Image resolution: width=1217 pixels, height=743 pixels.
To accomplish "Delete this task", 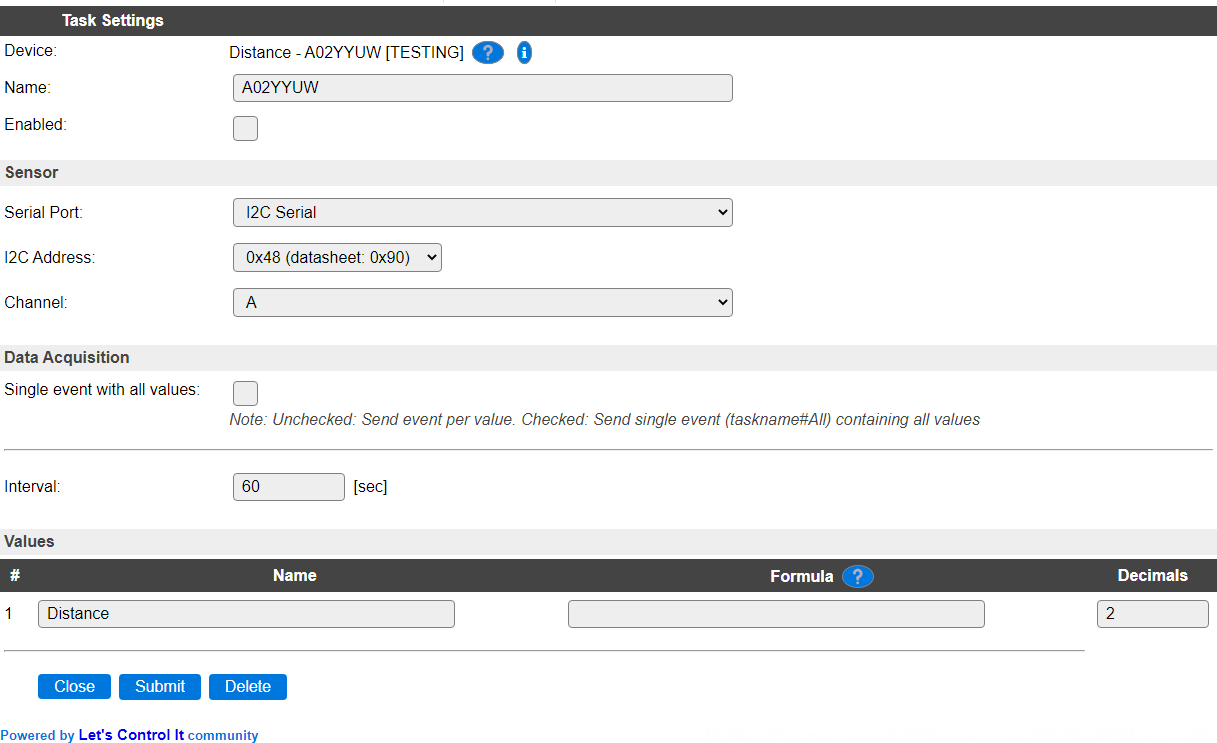I will pyautogui.click(x=248, y=687).
